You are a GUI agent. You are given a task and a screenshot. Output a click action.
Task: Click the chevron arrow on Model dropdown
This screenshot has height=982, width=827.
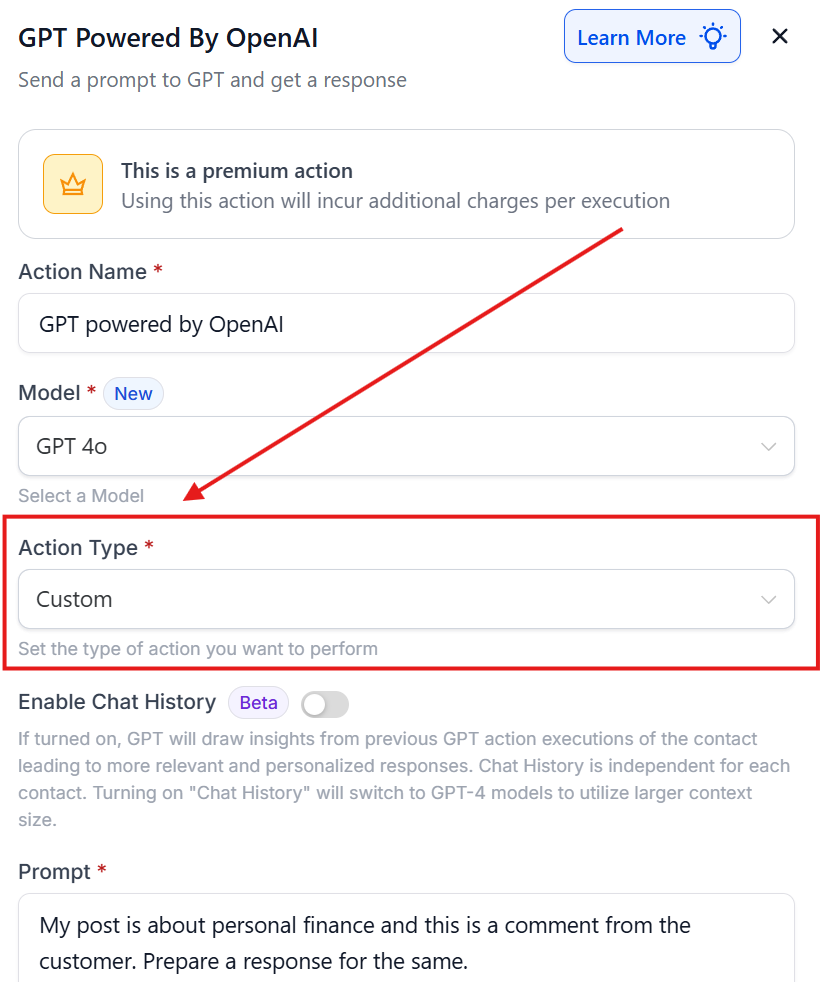click(768, 447)
